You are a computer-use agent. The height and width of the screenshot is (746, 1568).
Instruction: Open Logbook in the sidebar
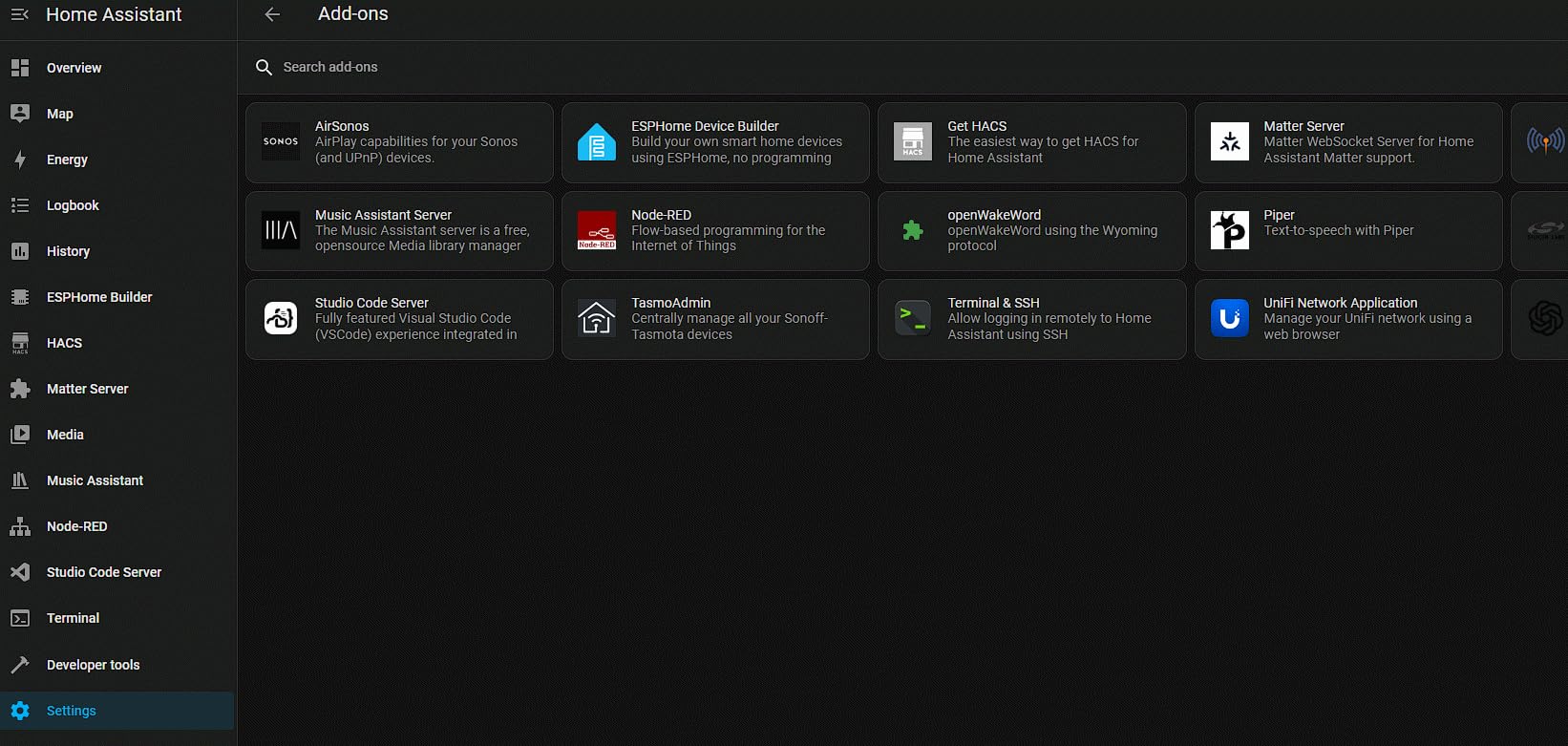73,205
